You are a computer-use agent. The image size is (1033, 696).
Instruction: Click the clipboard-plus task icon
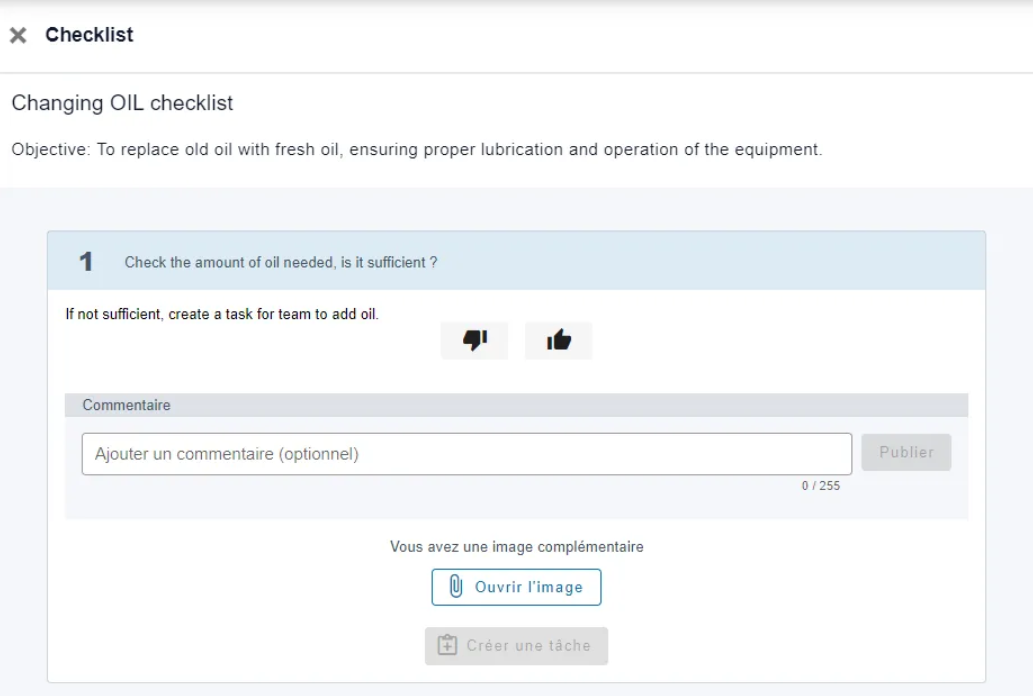(x=447, y=645)
